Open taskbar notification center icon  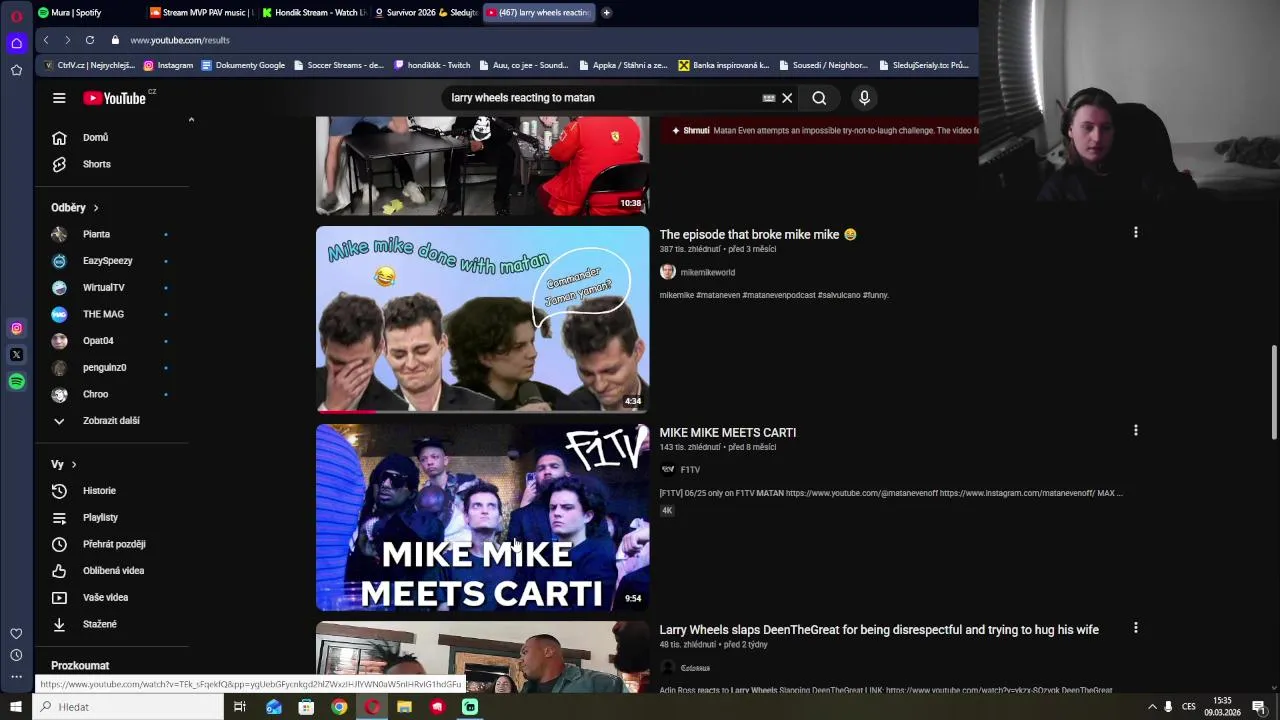pyautogui.click(x=1259, y=707)
